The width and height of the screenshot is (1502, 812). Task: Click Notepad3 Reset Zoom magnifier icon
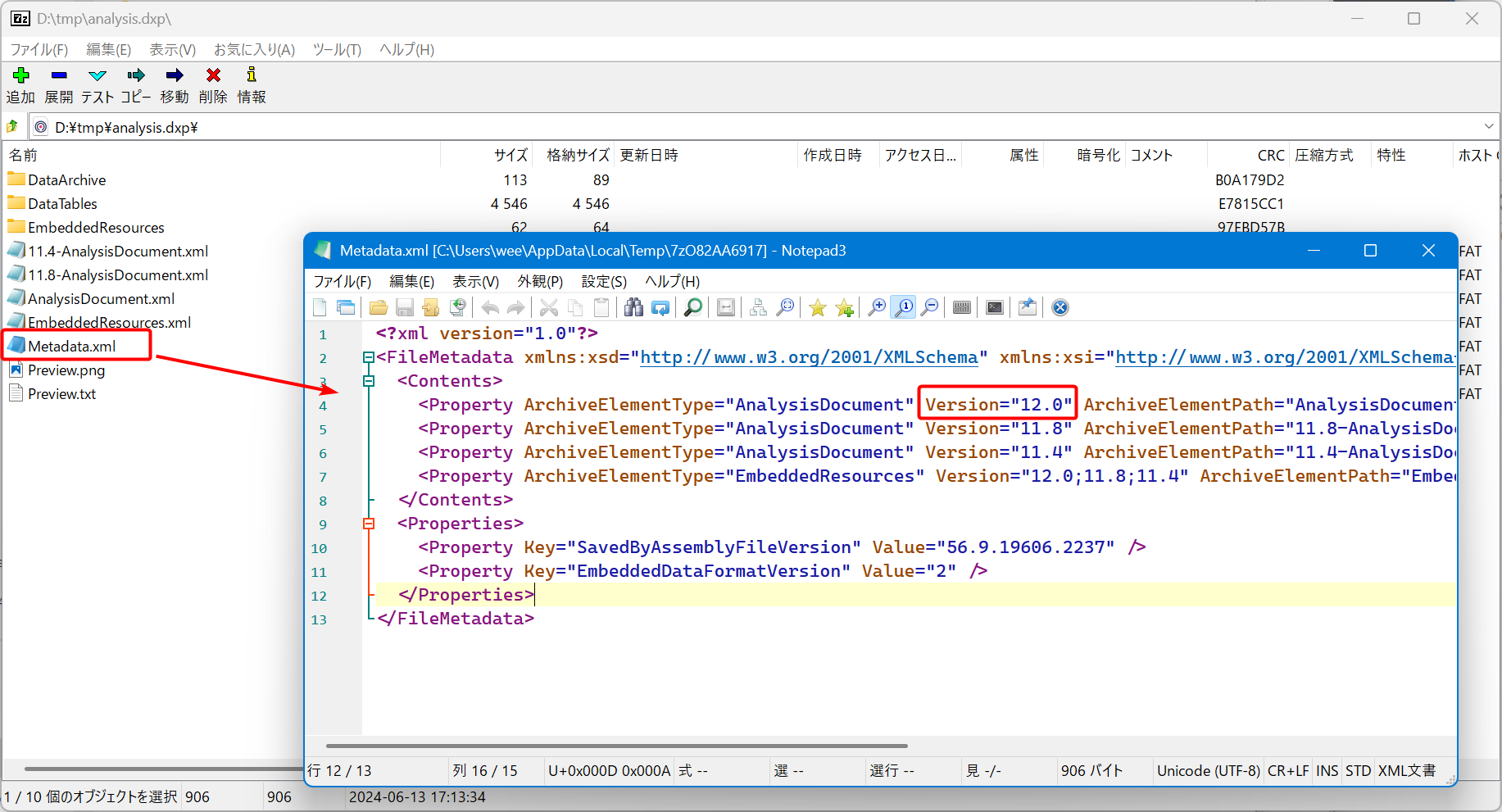pyautogui.click(x=903, y=307)
